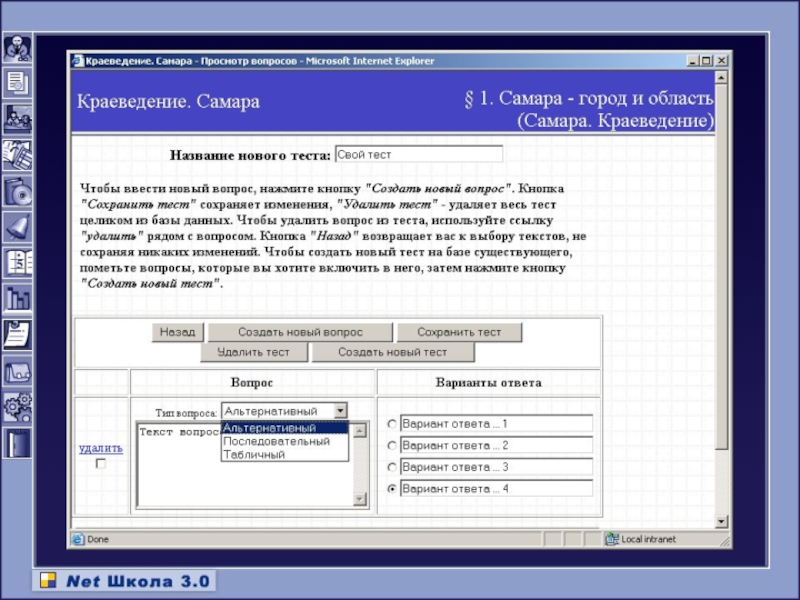This screenshot has height=600, width=800.
Task: Open the bar chart reports sidebar icon
Action: (x=18, y=298)
